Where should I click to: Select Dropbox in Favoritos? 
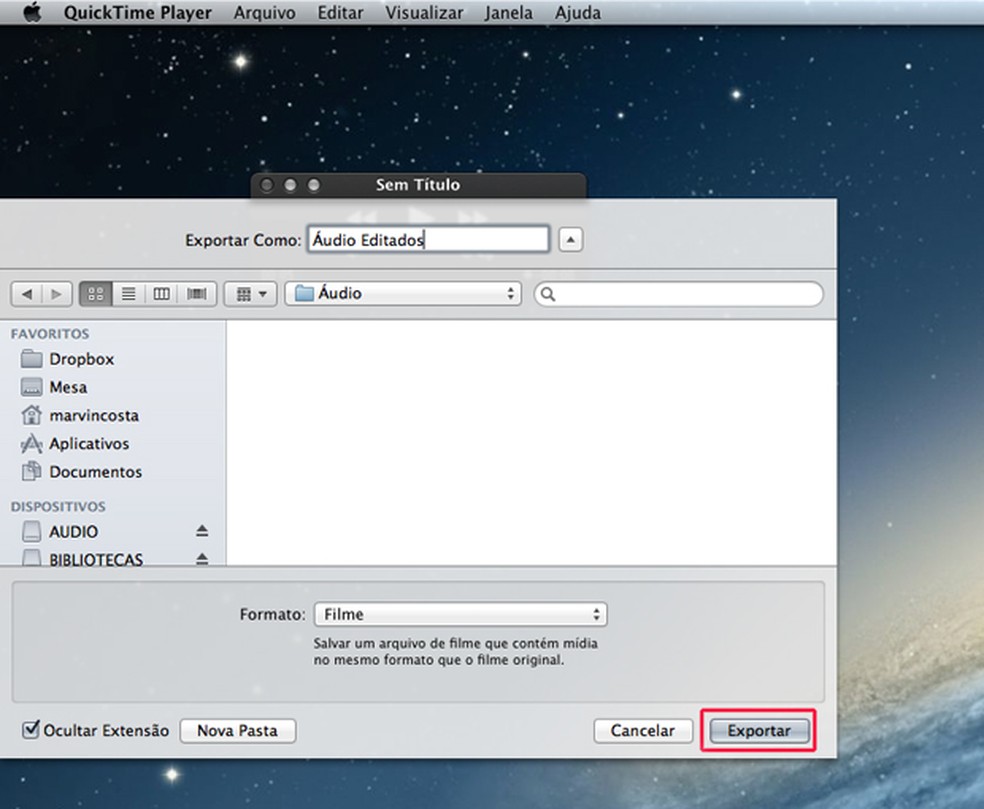click(82, 359)
